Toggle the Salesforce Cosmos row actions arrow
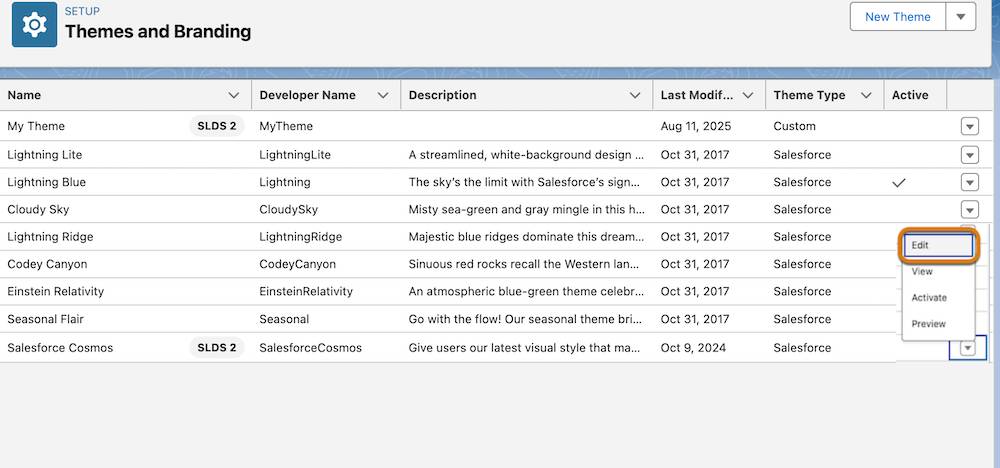This screenshot has height=468, width=1000. pyautogui.click(x=968, y=347)
